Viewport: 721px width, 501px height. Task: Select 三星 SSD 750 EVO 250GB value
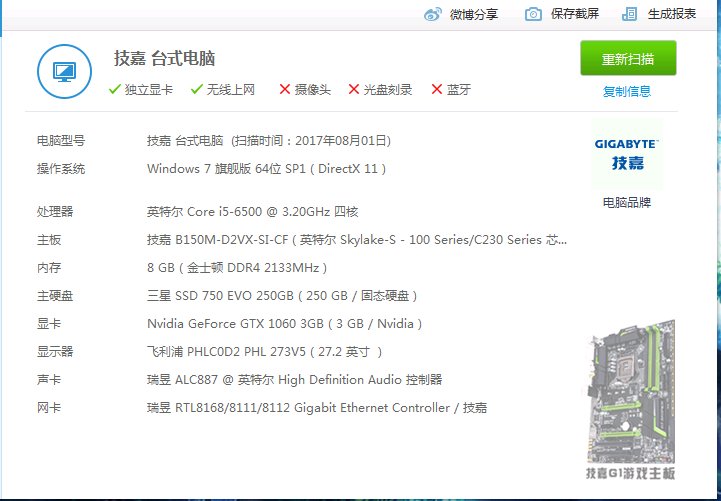tap(282, 296)
